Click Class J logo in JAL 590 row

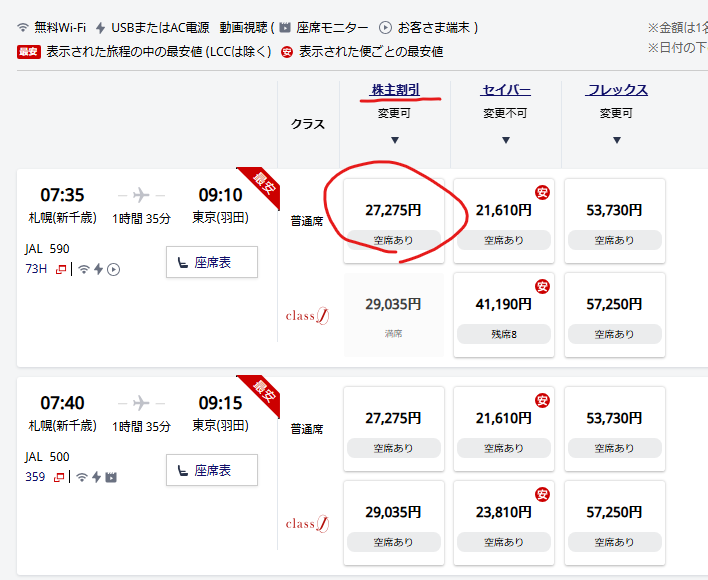(x=307, y=316)
